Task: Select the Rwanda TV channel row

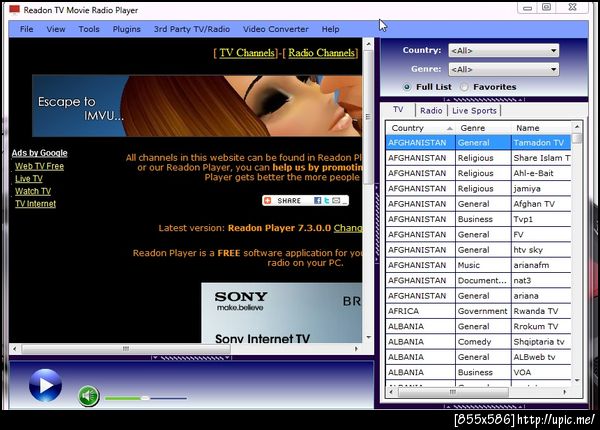Action: [478, 311]
